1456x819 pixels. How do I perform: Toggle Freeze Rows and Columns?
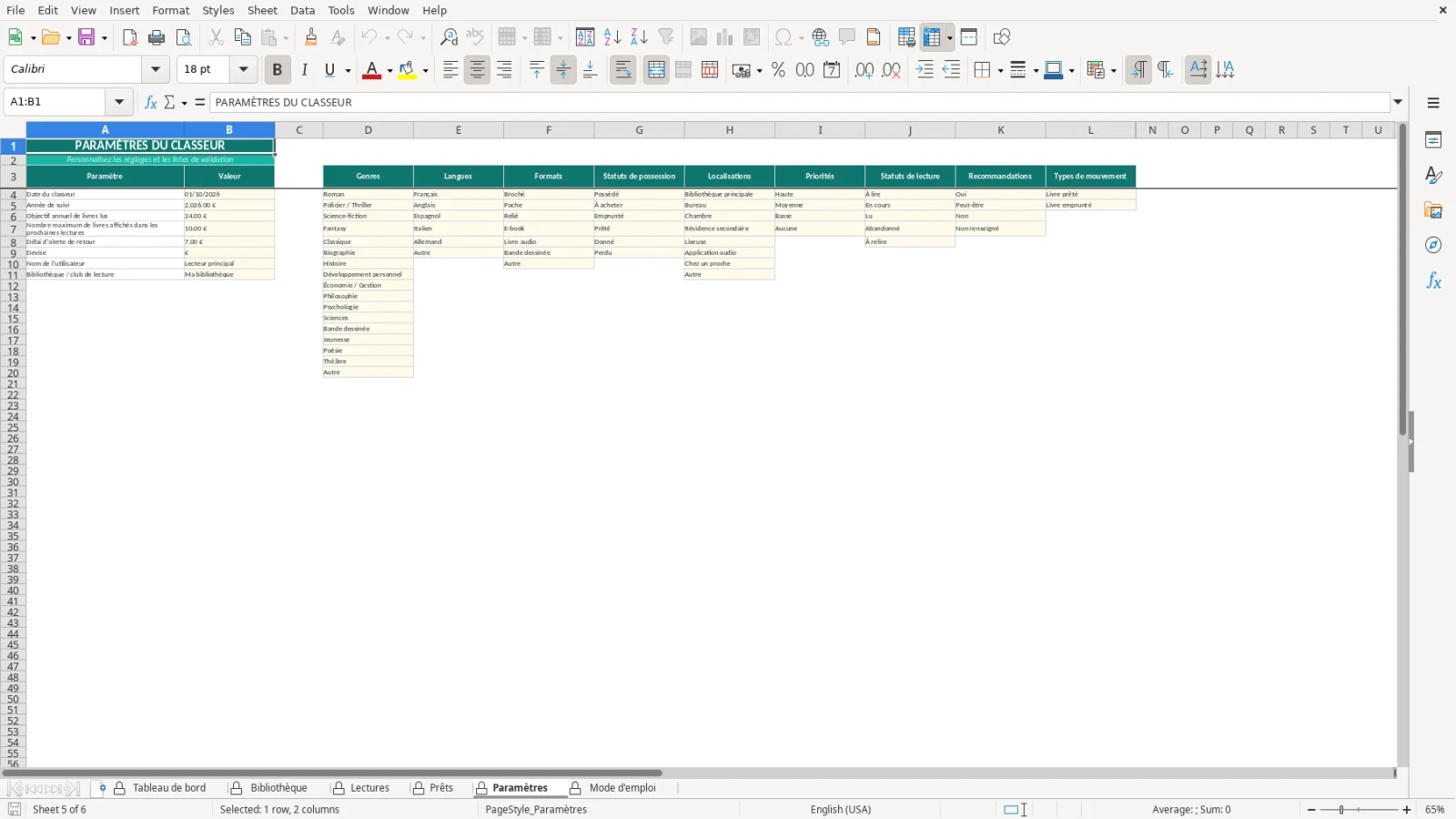click(932, 37)
